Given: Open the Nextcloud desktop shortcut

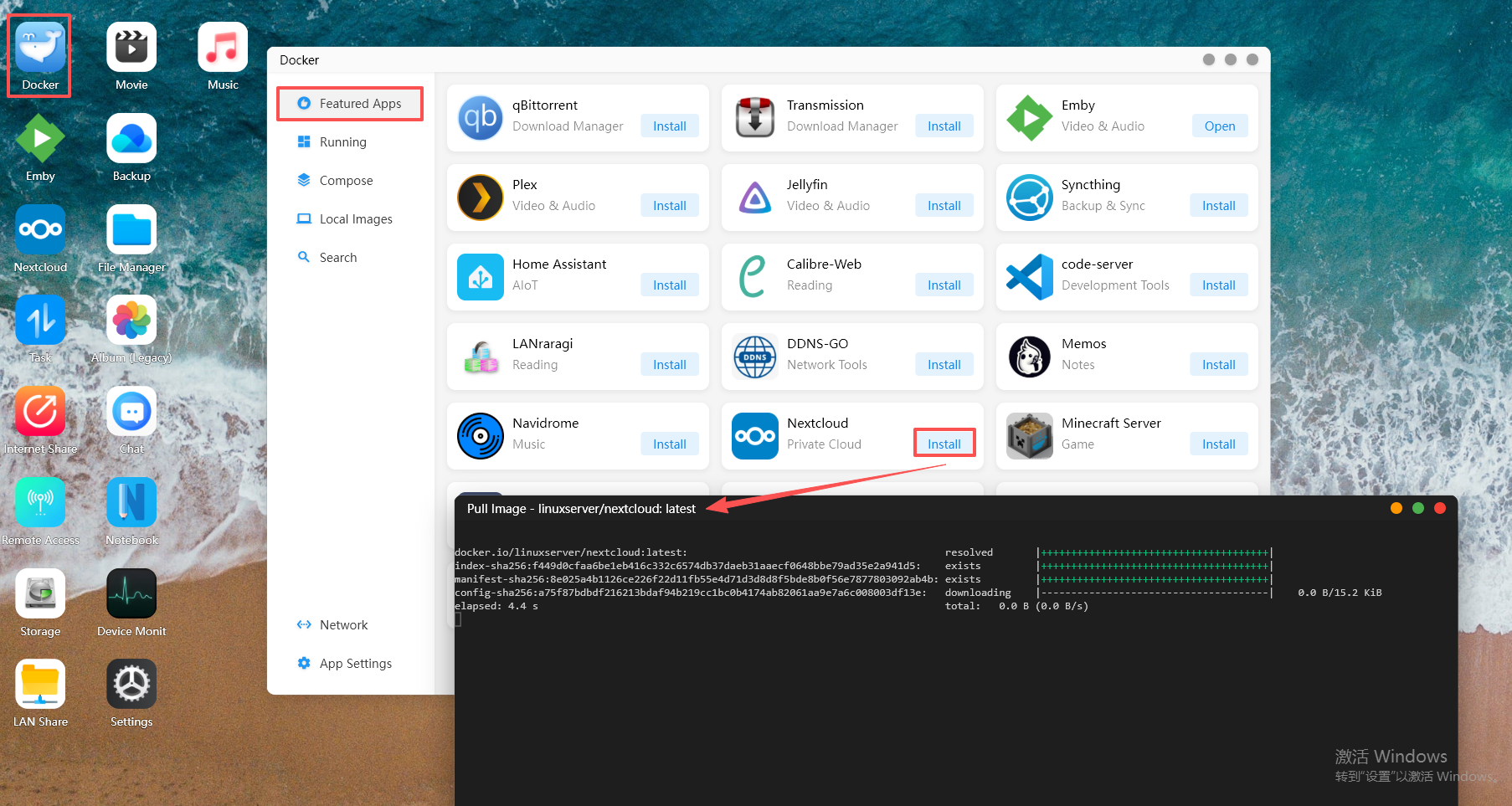Looking at the screenshot, I should (x=40, y=229).
